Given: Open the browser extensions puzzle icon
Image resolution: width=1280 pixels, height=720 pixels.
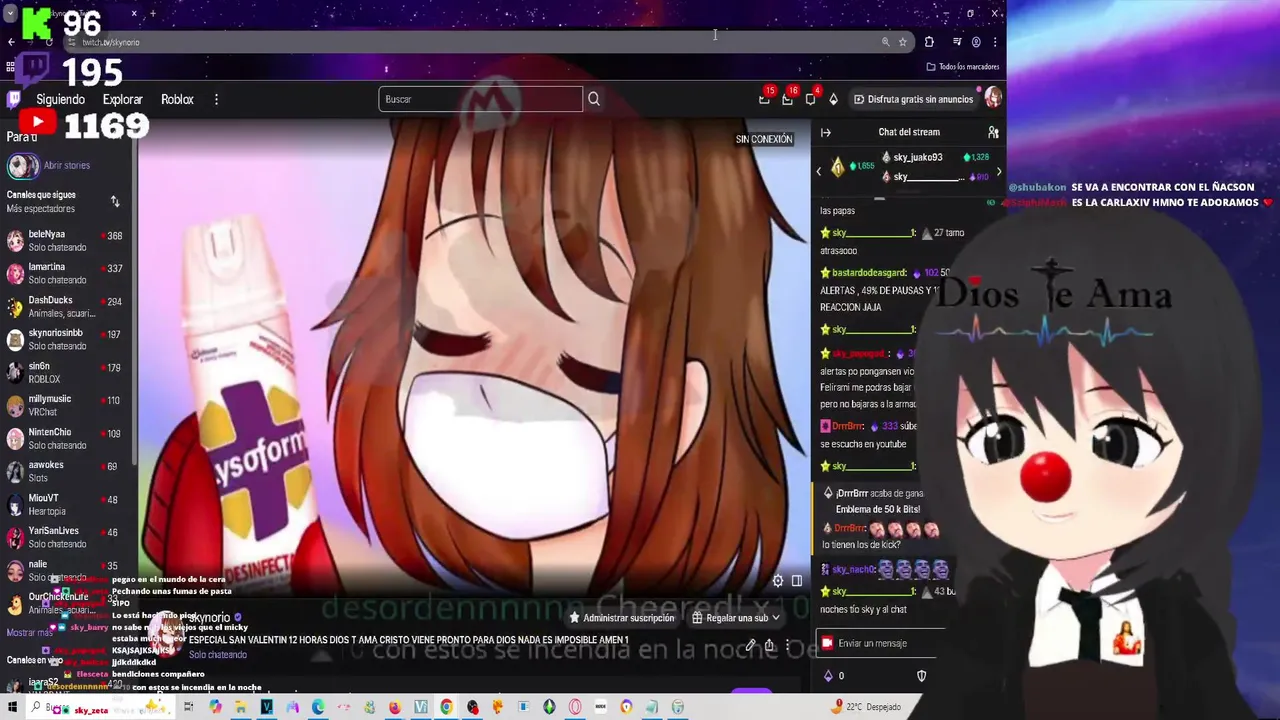Looking at the screenshot, I should click(x=929, y=42).
